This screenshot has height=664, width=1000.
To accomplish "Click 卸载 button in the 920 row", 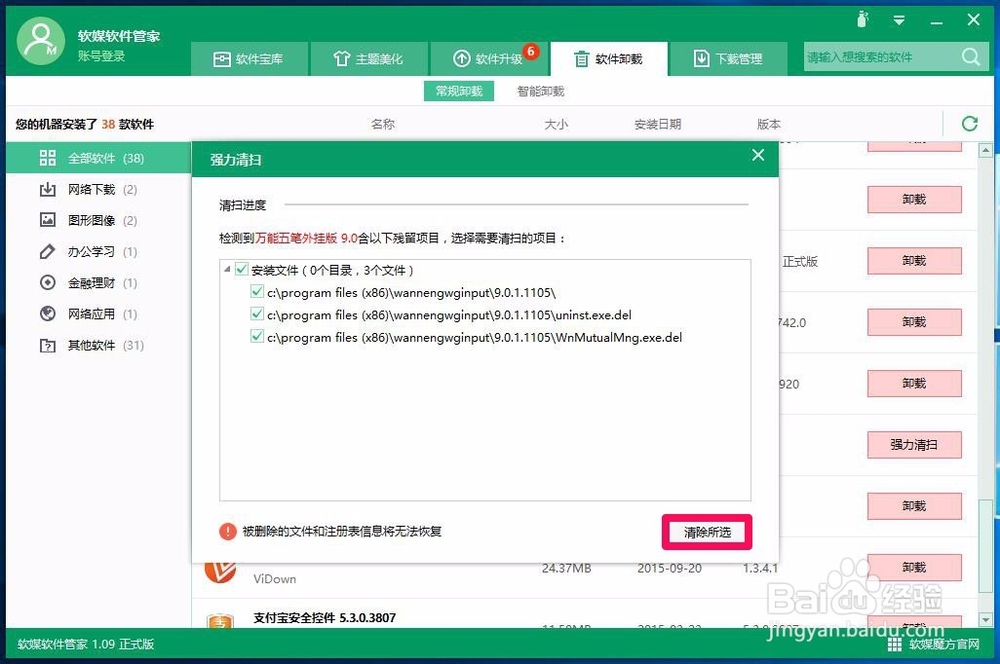I will tap(914, 383).
